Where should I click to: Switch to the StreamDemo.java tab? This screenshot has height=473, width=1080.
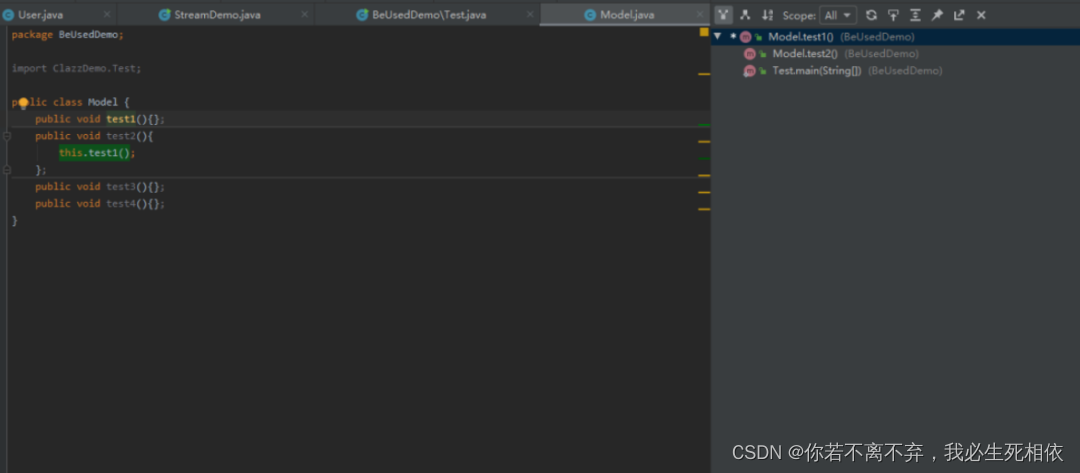(x=218, y=14)
